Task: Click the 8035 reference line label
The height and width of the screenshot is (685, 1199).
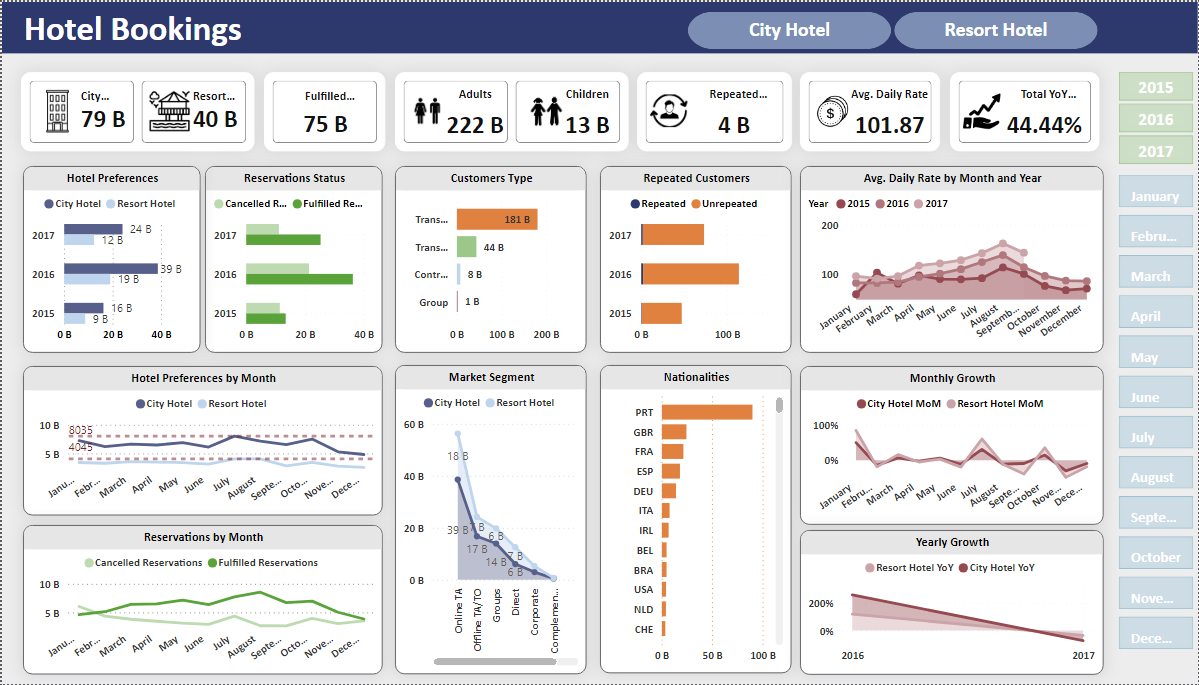Action: coord(80,430)
